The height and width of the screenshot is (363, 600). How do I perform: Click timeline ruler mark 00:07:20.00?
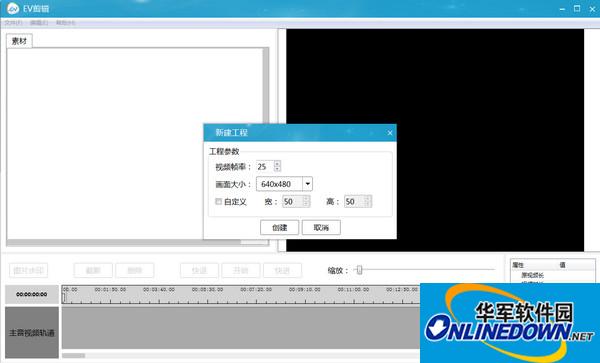click(256, 290)
